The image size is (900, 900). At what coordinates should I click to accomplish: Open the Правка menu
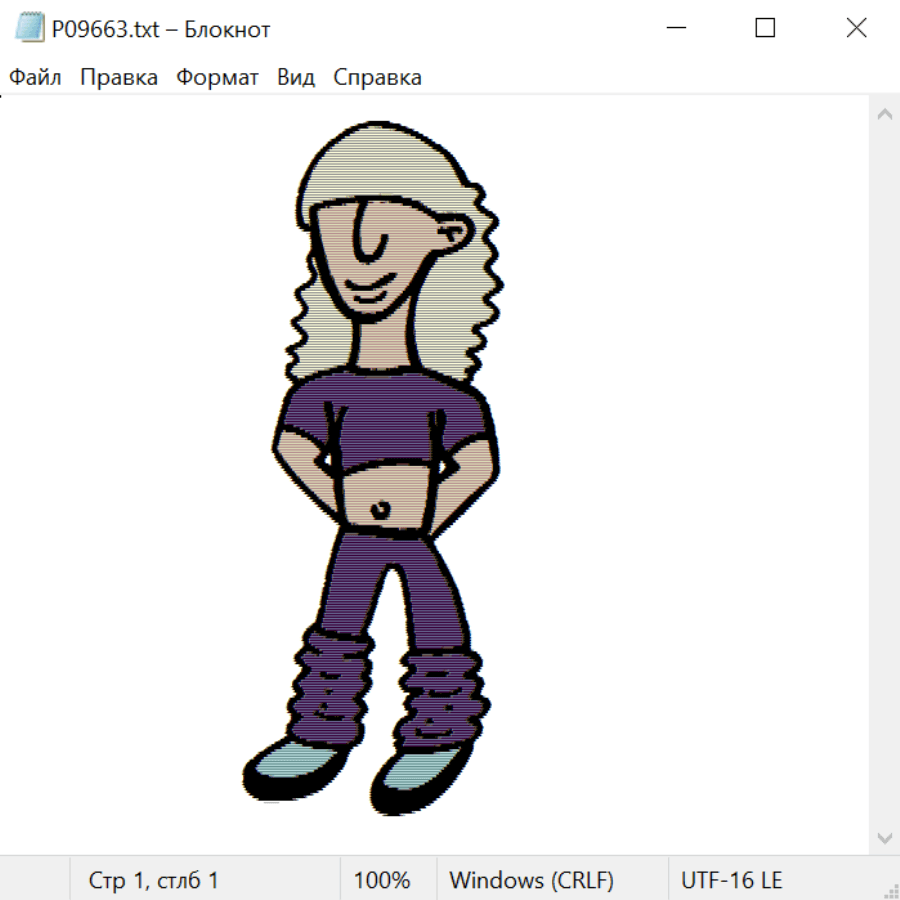point(119,78)
